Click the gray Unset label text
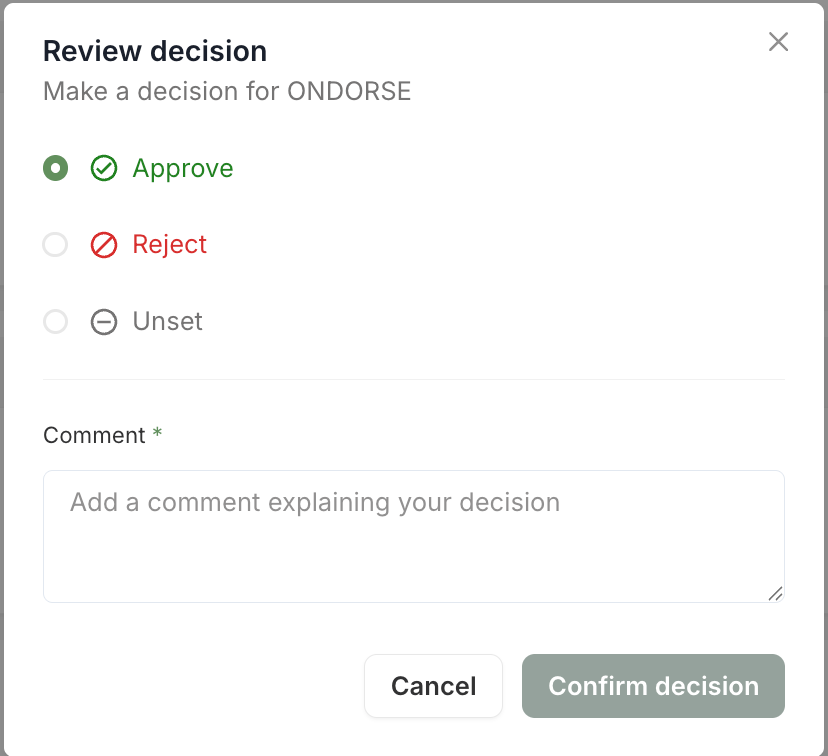This screenshot has width=828, height=756. (168, 322)
